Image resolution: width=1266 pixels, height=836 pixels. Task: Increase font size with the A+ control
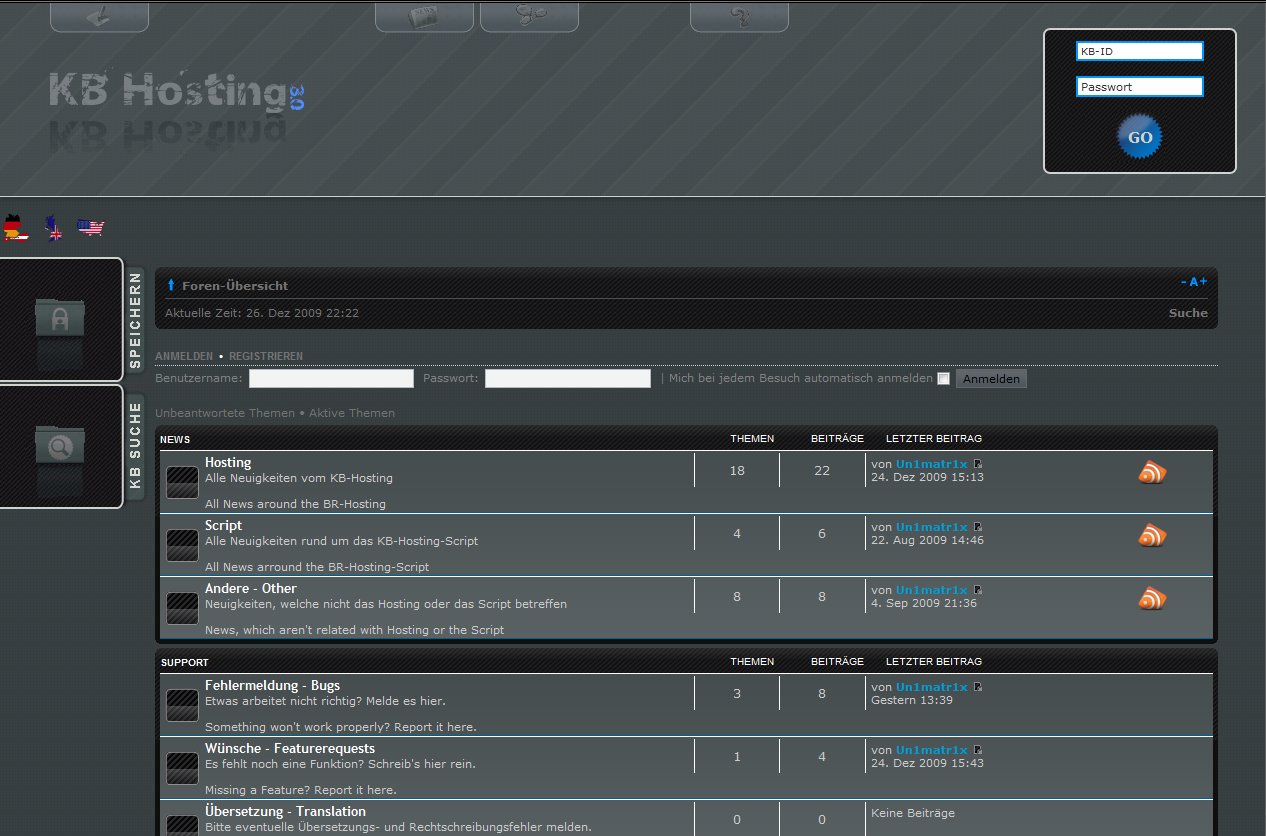coord(1198,282)
